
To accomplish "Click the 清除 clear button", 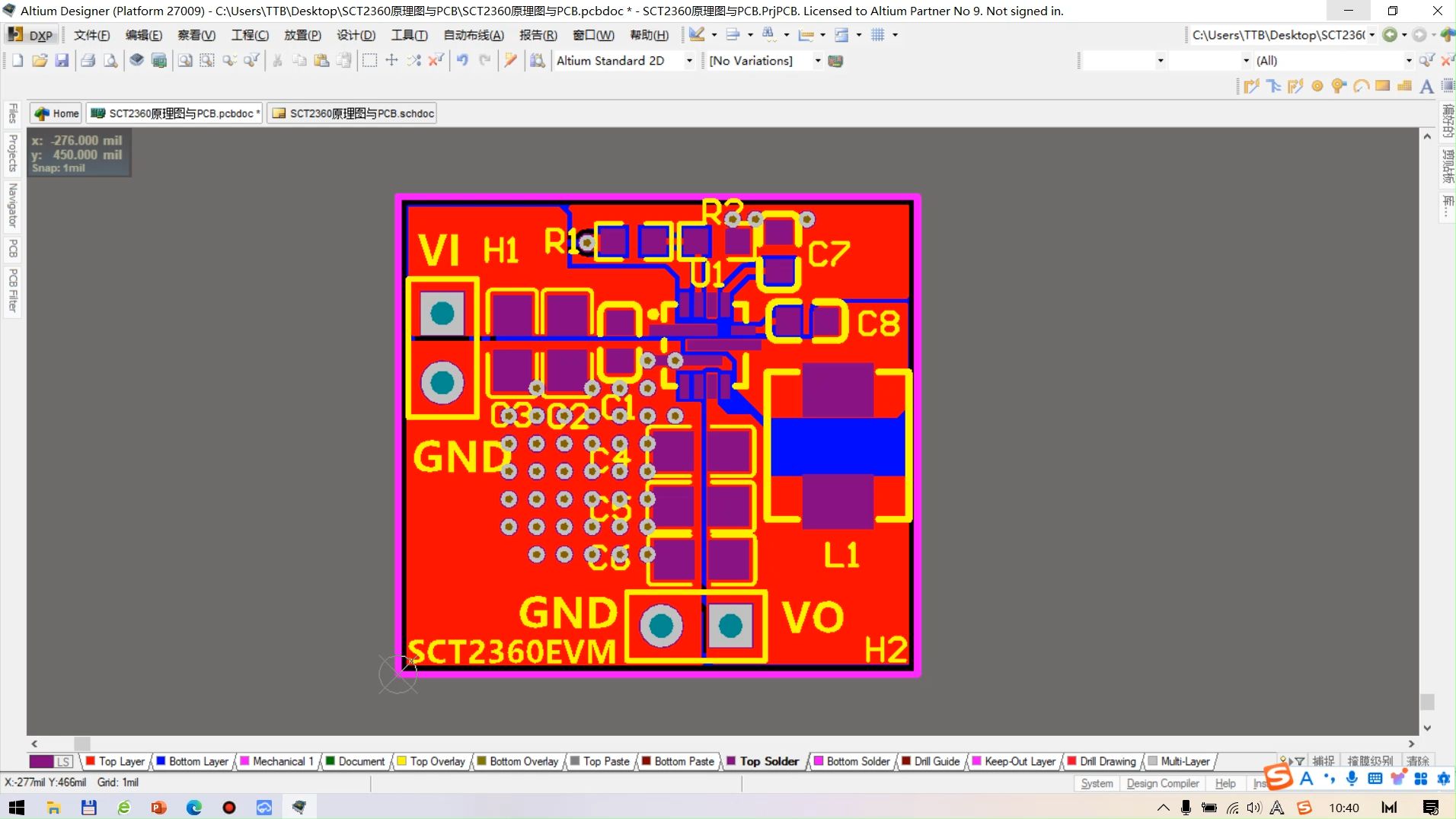I will coord(1417,761).
